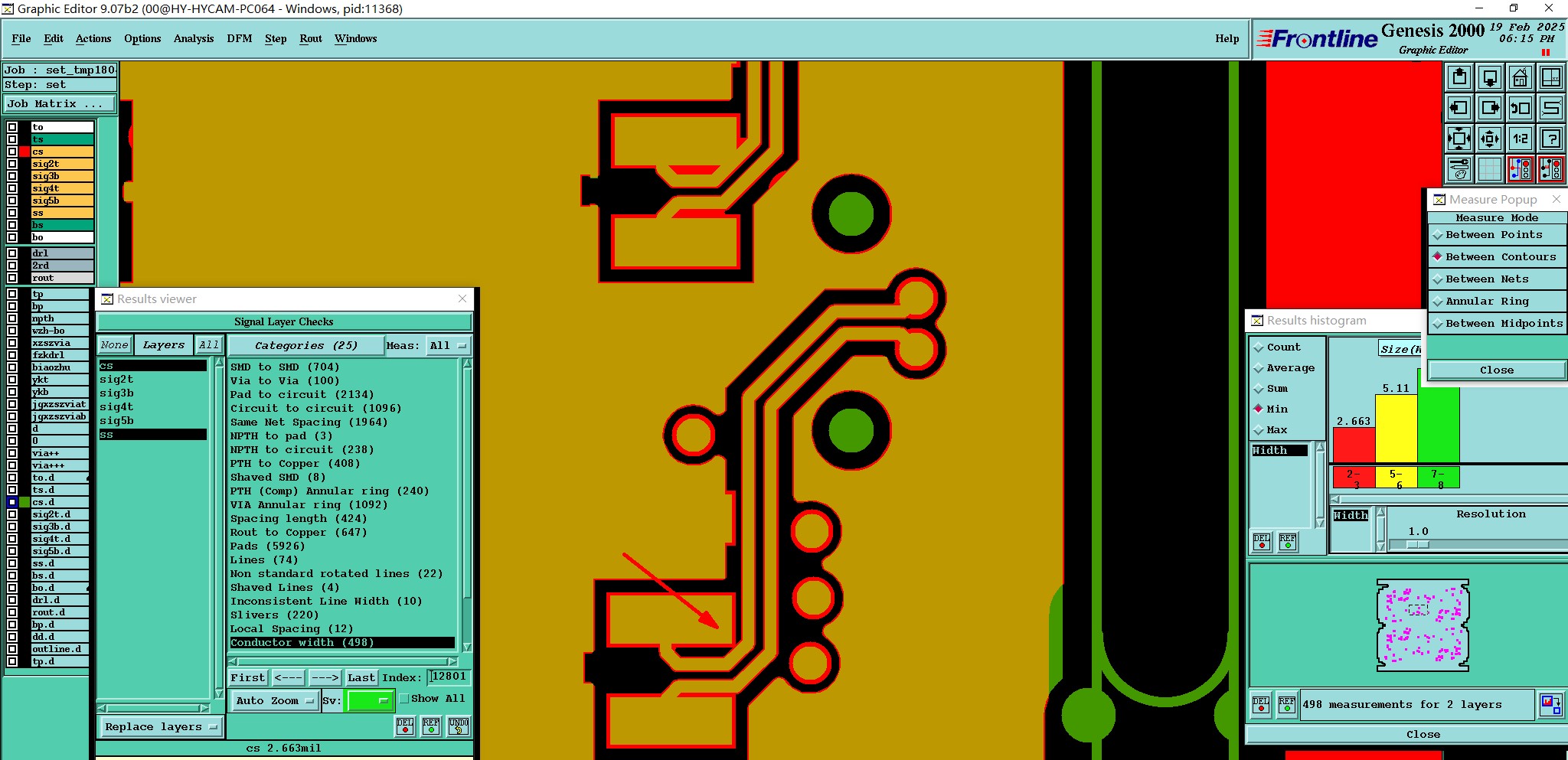The image size is (1568, 760).
Task: Click the home view icon
Action: click(x=1521, y=77)
